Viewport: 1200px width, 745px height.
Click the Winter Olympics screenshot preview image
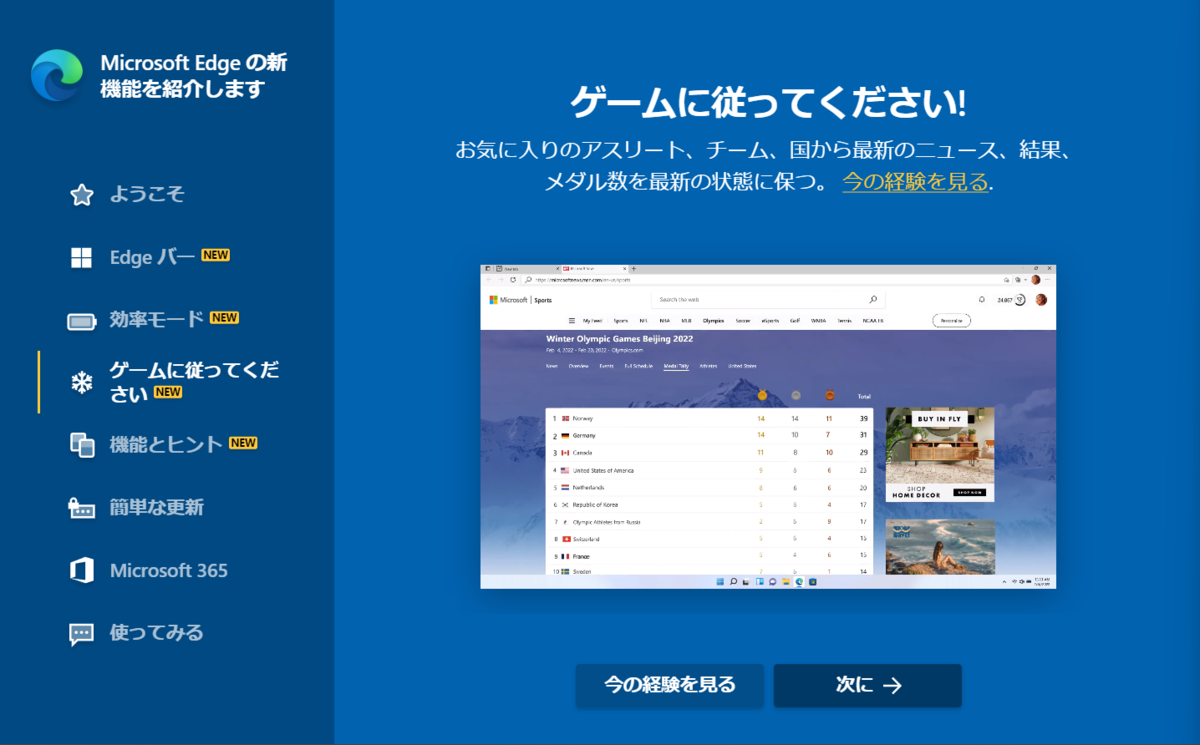[768, 427]
